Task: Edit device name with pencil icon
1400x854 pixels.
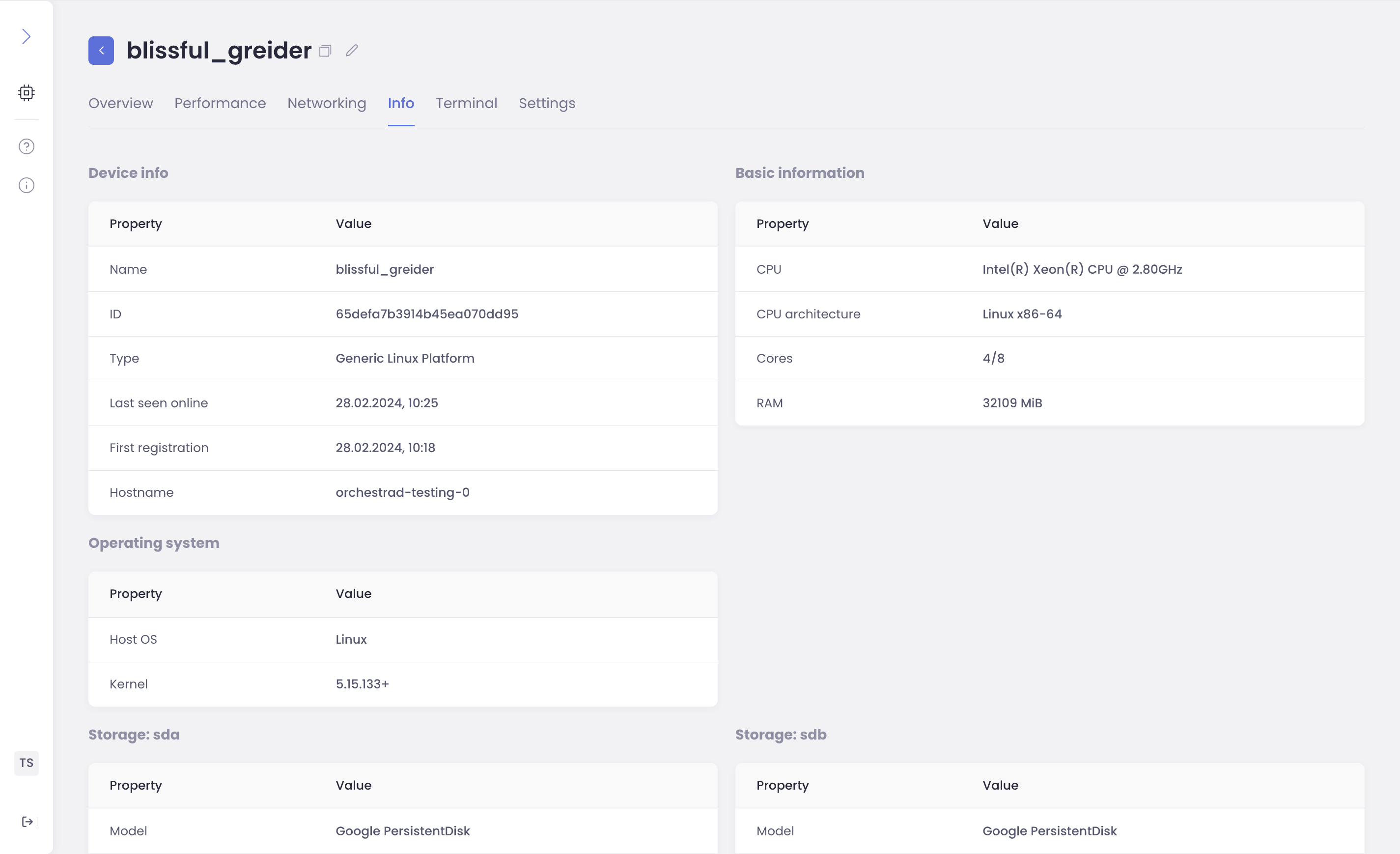Action: (352, 51)
